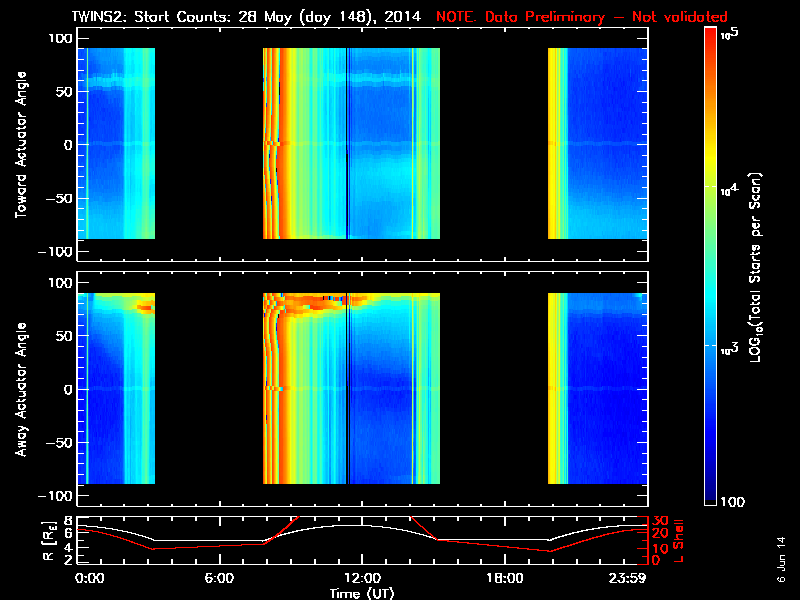Click the 0:00 time axis tick label
The height and width of the screenshot is (600, 800).
point(89,578)
